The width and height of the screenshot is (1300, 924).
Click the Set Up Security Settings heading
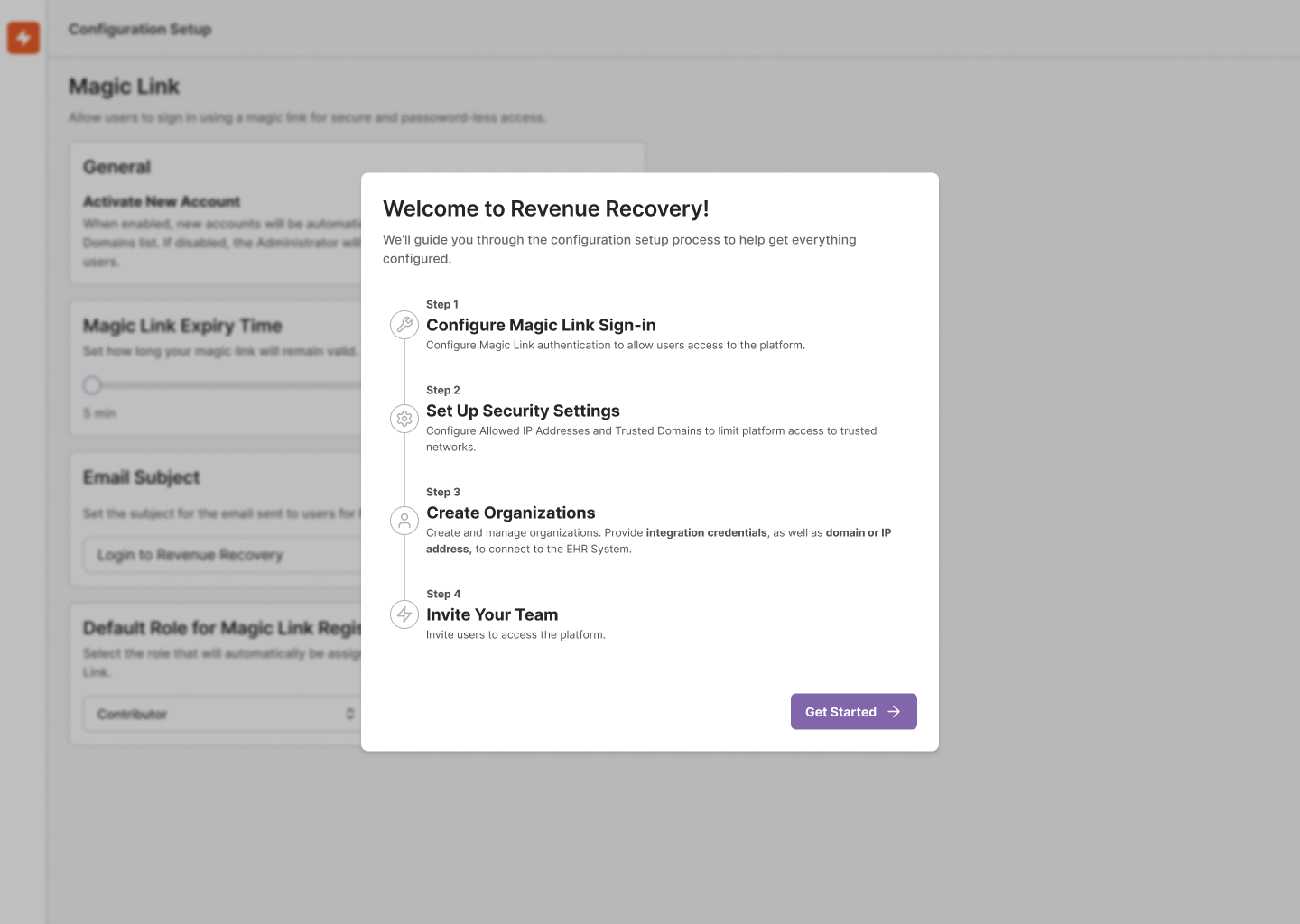pyautogui.click(x=523, y=411)
